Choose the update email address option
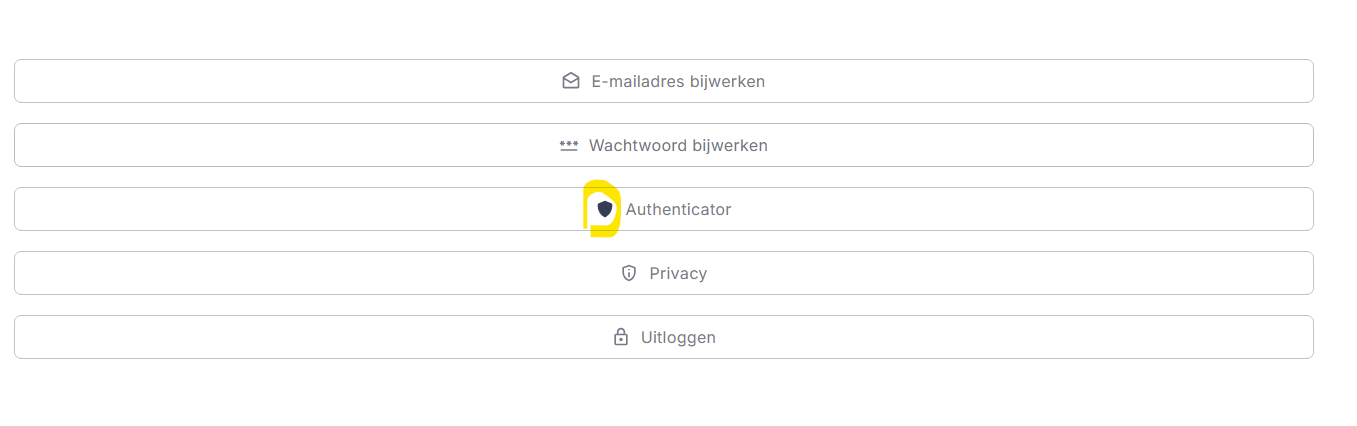 [x=663, y=81]
